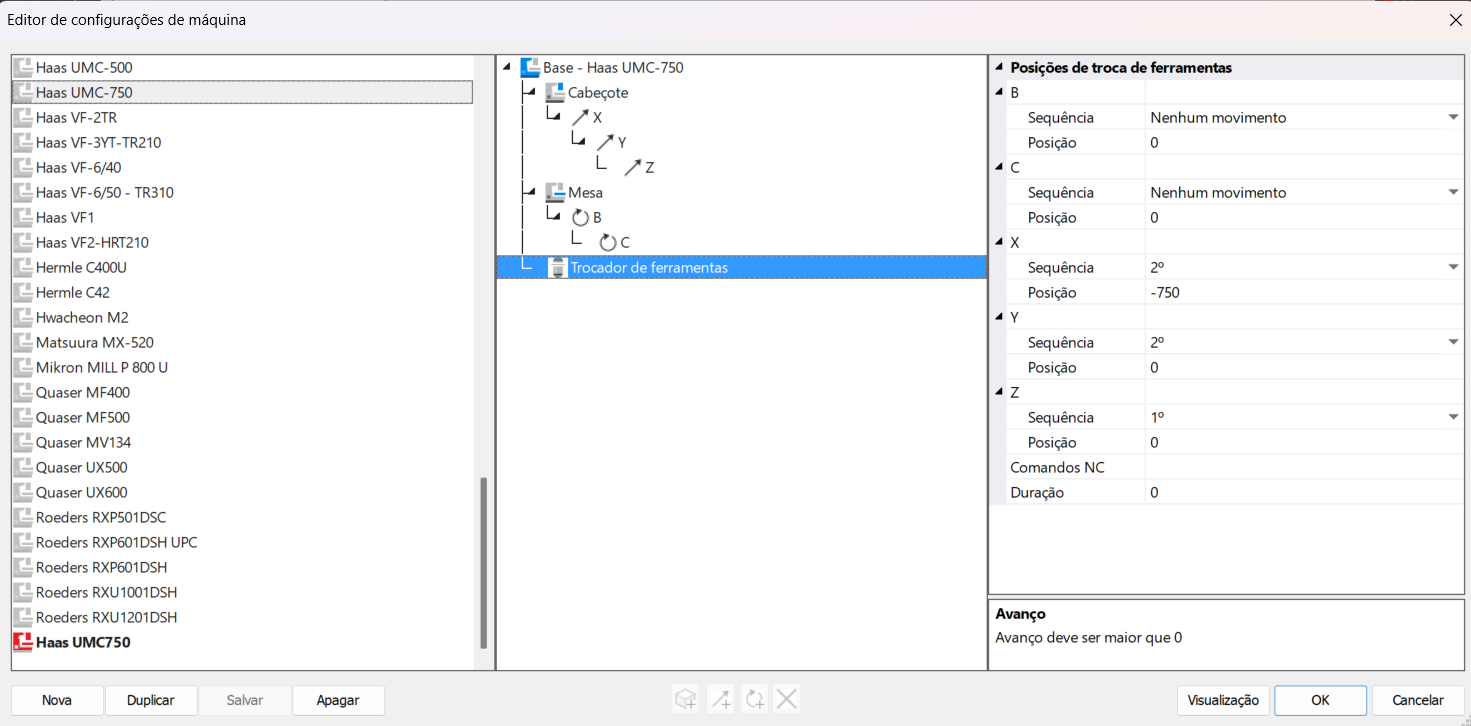The image size is (1471, 726).
Task: Select Roeders RXP501DSC in machine list
Action: click(101, 517)
